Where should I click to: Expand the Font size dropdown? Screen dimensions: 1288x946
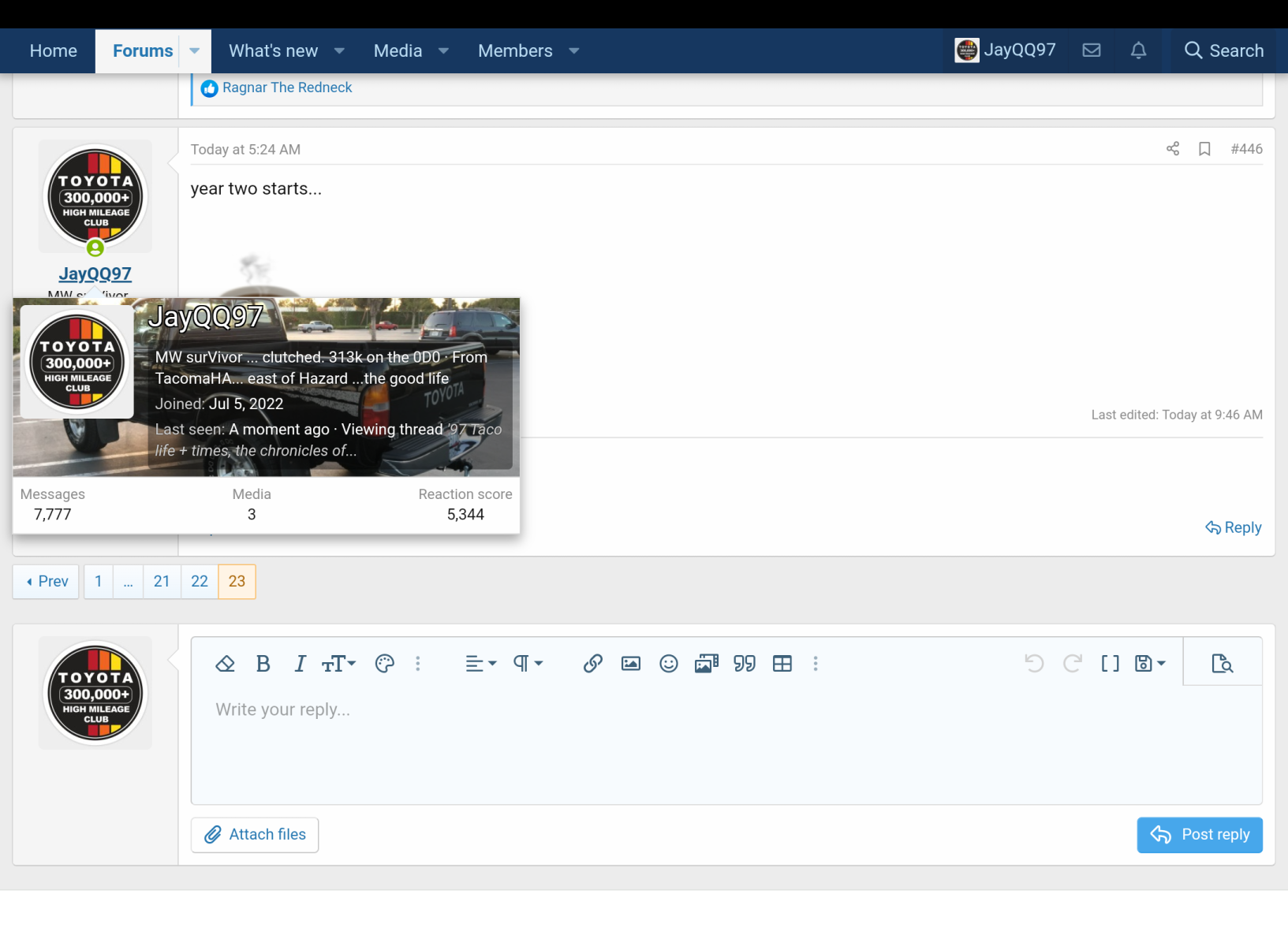(x=339, y=664)
